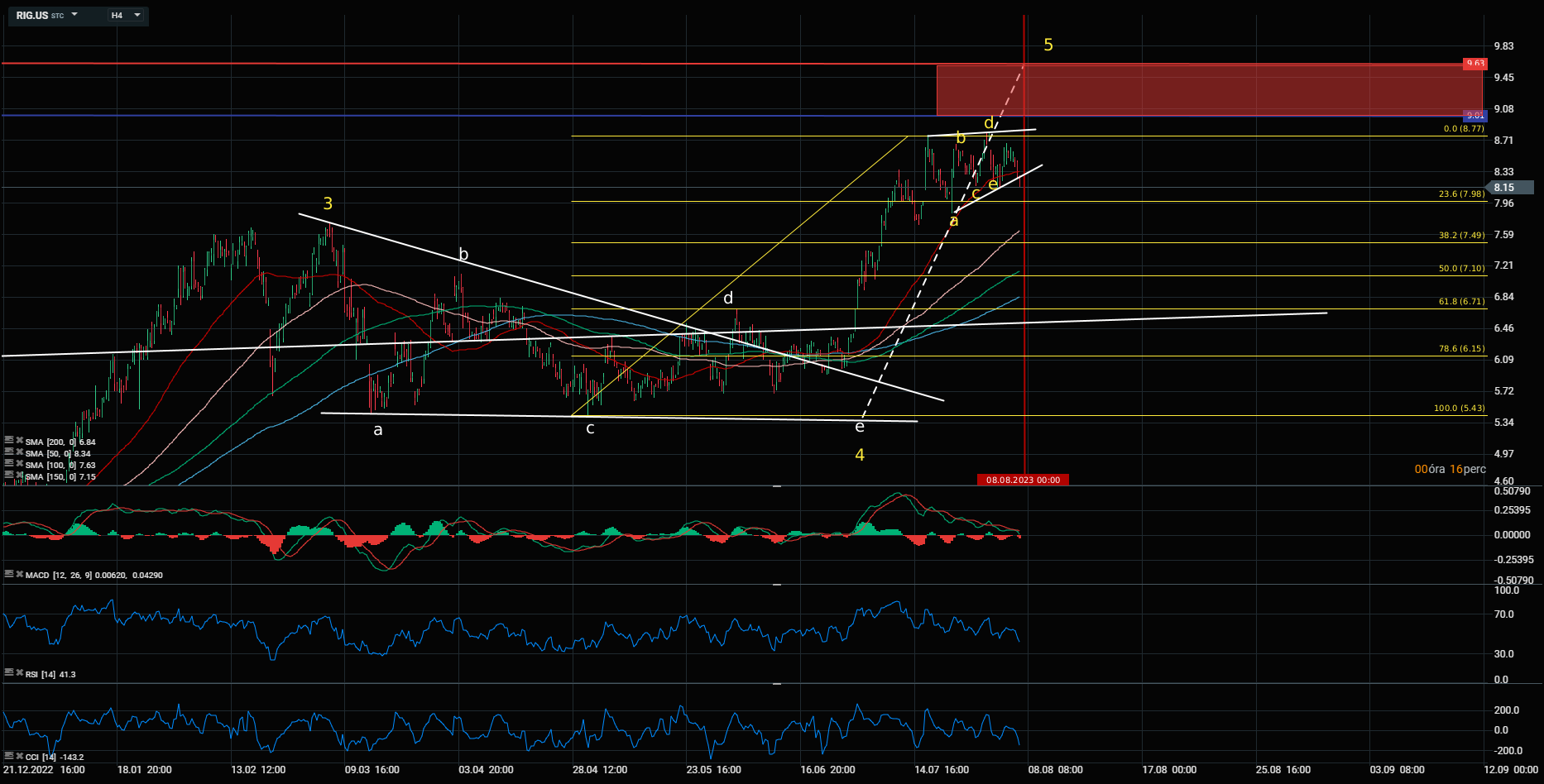
Task: Remove the RSI indicator
Action: tap(19, 673)
